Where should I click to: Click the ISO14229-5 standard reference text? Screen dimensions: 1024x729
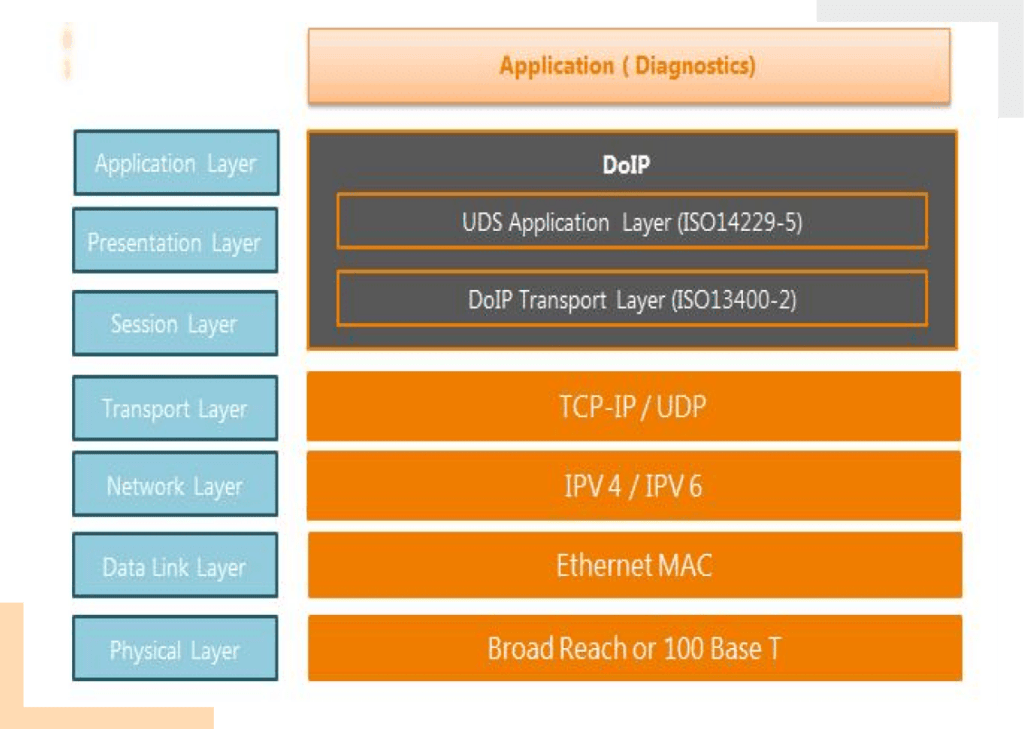point(740,222)
